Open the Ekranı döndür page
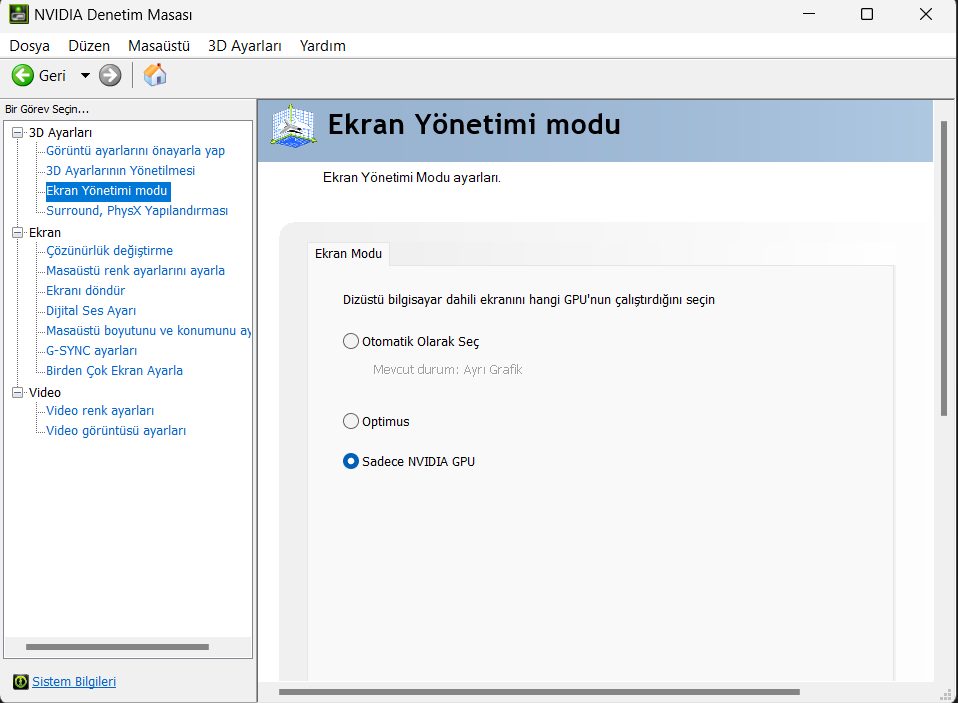The height and width of the screenshot is (703, 958). (86, 291)
